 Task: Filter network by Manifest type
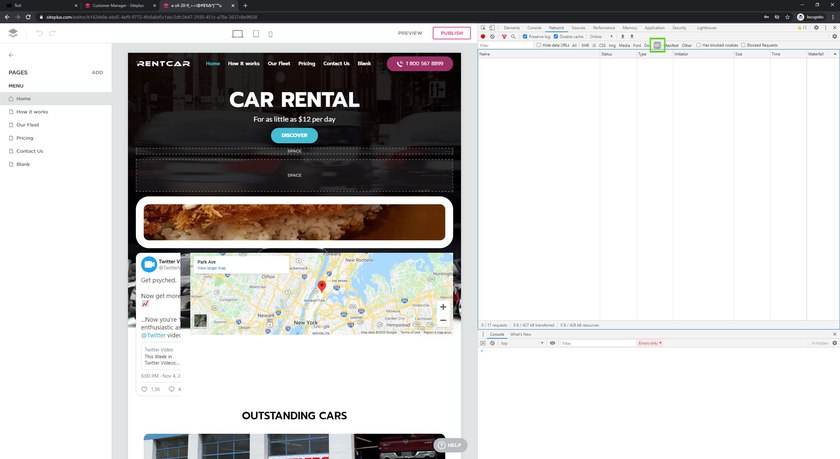pyautogui.click(x=672, y=46)
